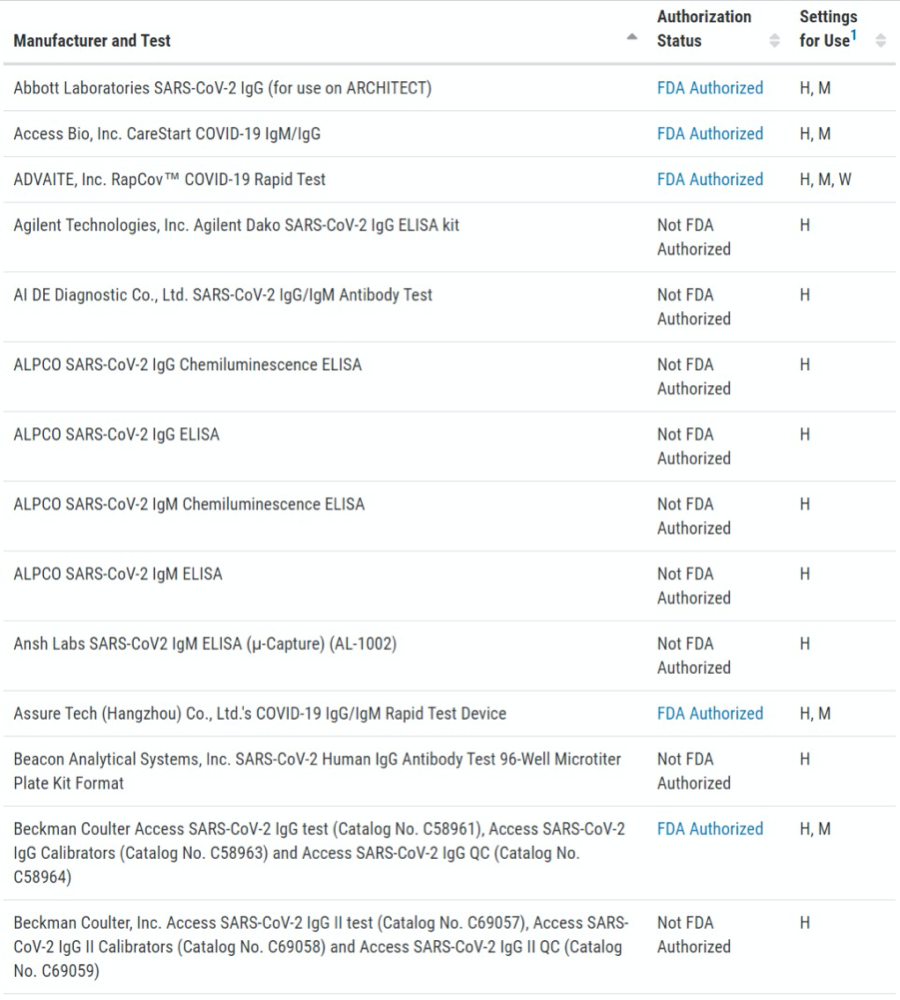This screenshot has height=1000, width=900.
Task: Open Abbott Laboratories FDA Authorized link
Action: pyautogui.click(x=709, y=88)
